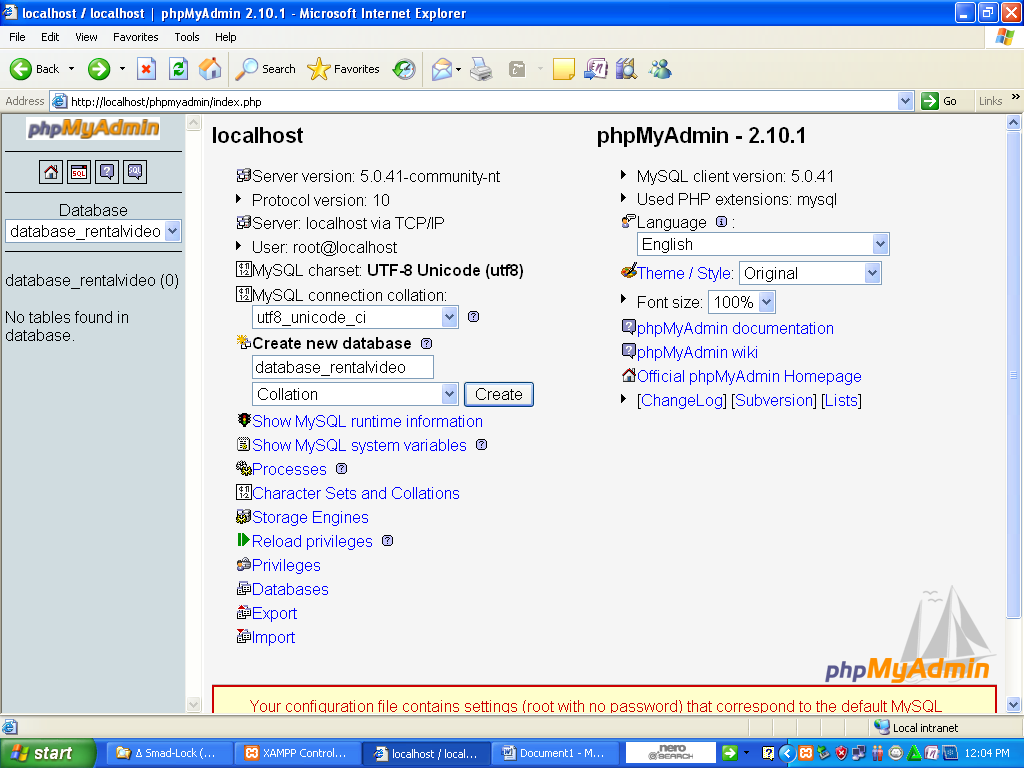This screenshot has height=768, width=1024.
Task: Open the IE Search toolbar button
Action: [x=265, y=69]
